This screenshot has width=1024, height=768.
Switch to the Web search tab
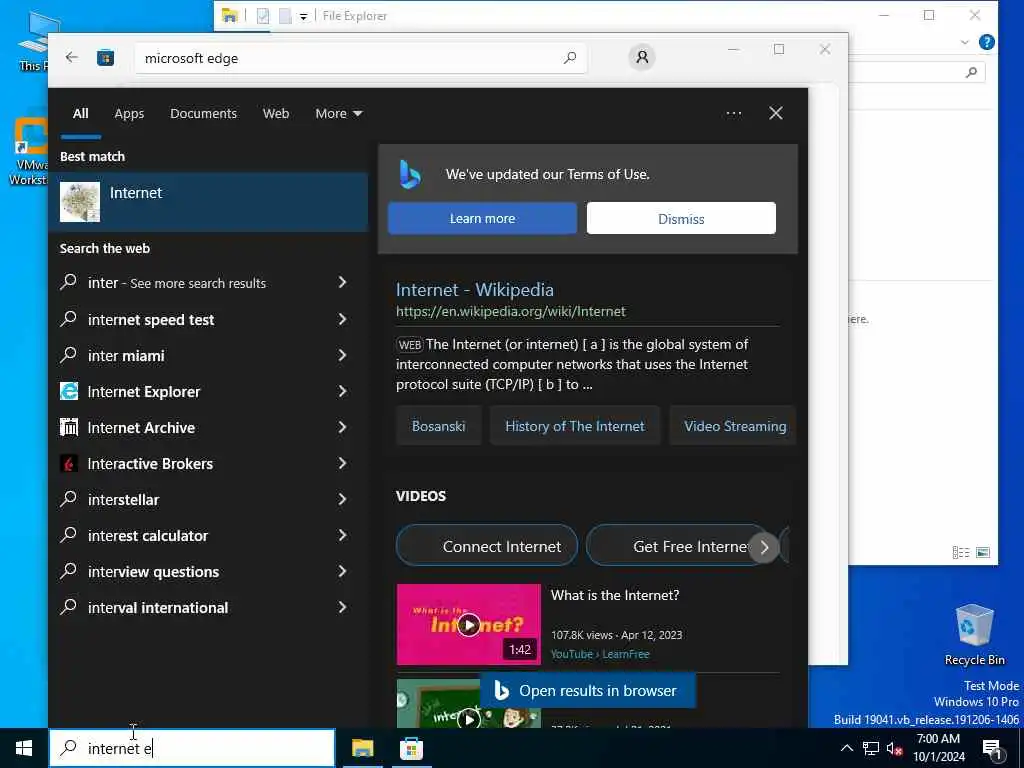[276, 114]
